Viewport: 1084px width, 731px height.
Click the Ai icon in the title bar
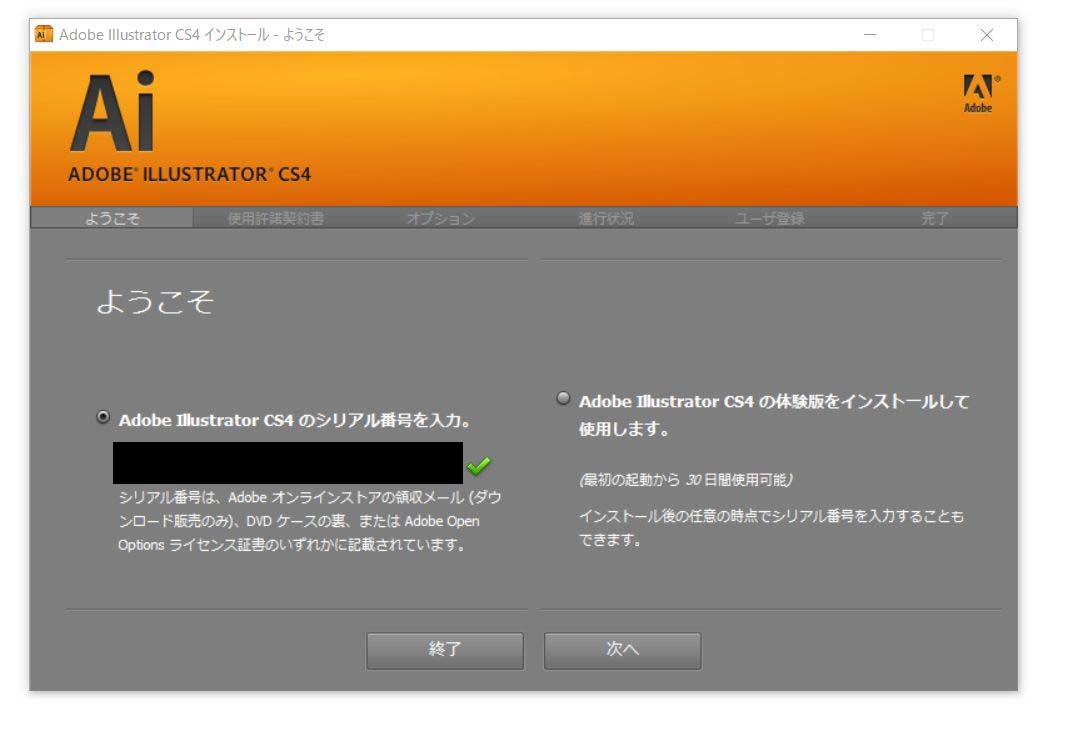click(41, 34)
